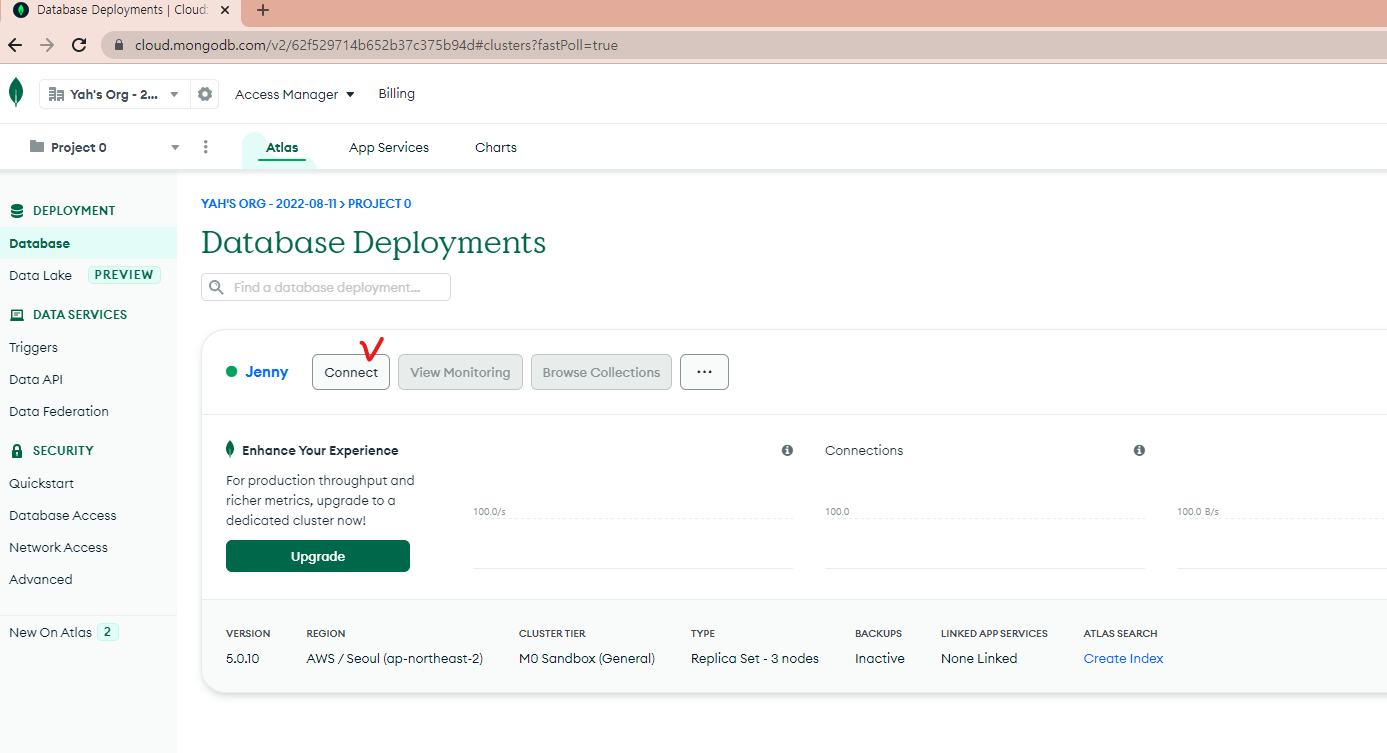Screen dimensions: 1387x753
Task: Click YAH'S ORG - 2022-08-11 breadcrumb link
Action: [x=269, y=203]
